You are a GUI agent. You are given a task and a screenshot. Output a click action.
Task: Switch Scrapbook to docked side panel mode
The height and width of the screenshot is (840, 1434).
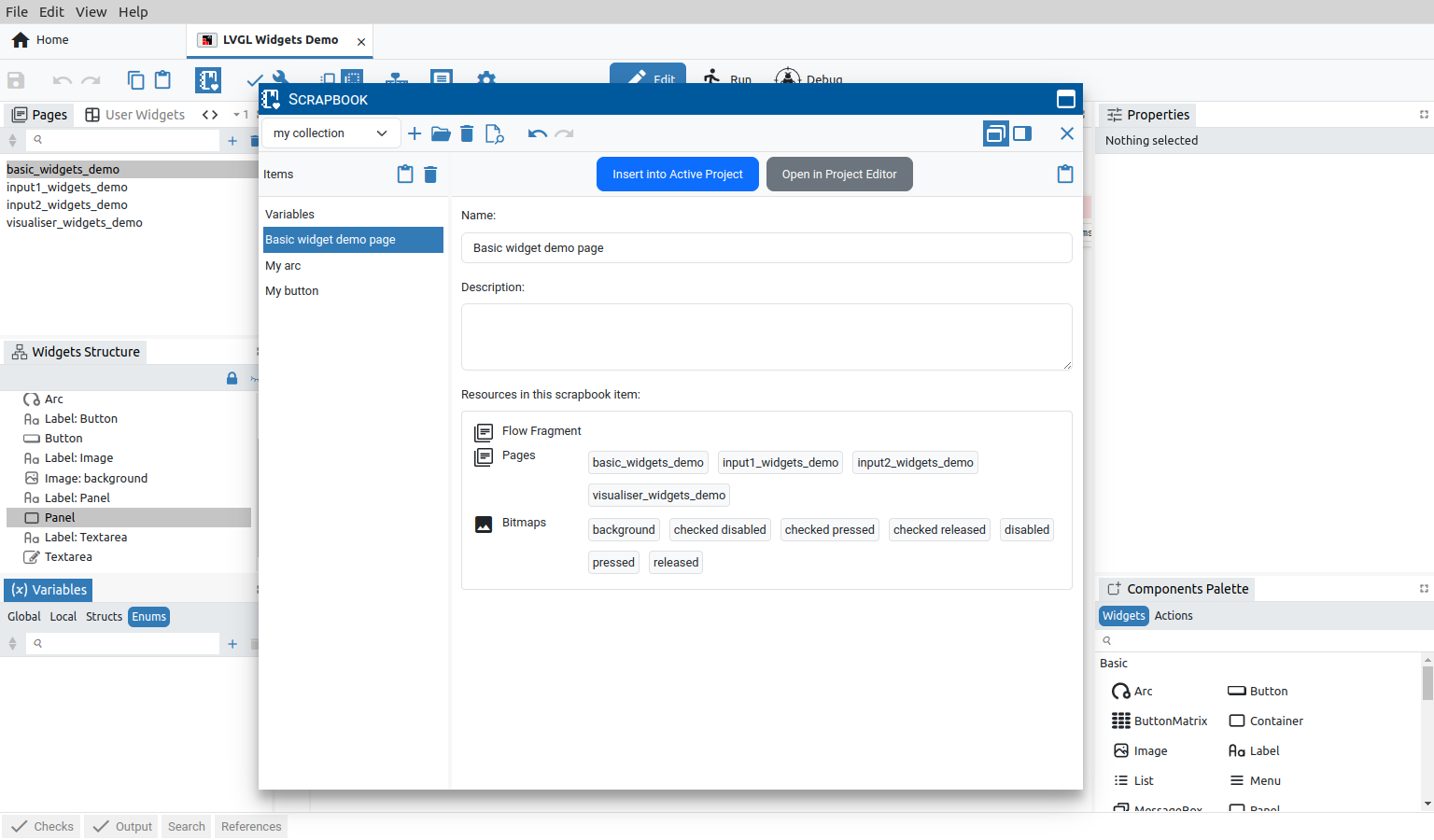(x=1022, y=133)
